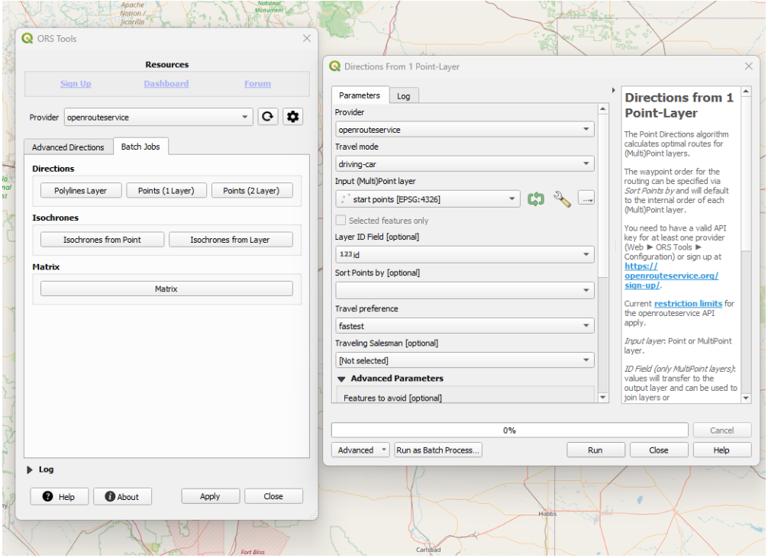Viewport: 768px width, 558px height.
Task: Select the Batch Jobs tab
Action: 141,146
